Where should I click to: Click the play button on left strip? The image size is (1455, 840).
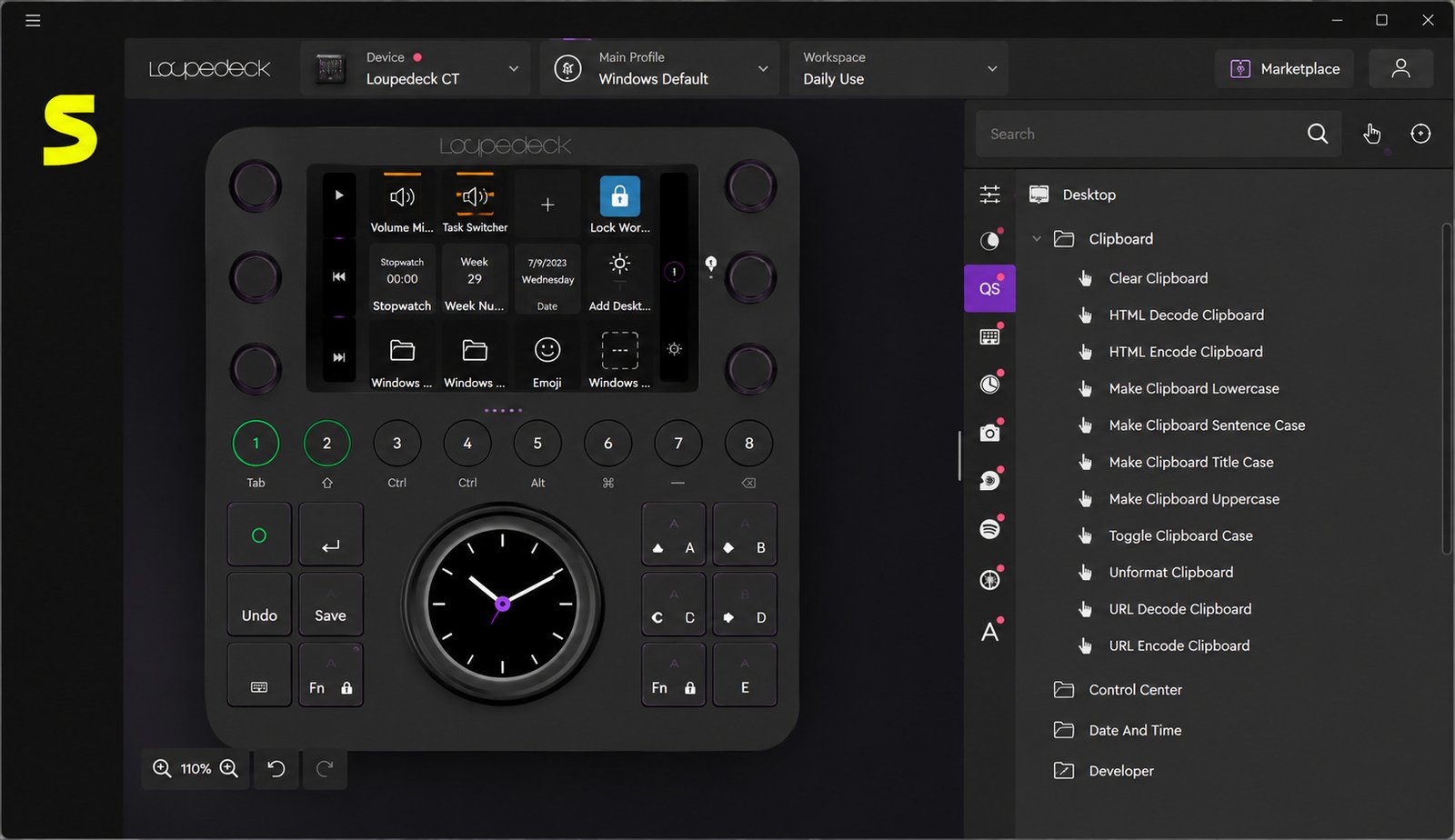point(339,195)
